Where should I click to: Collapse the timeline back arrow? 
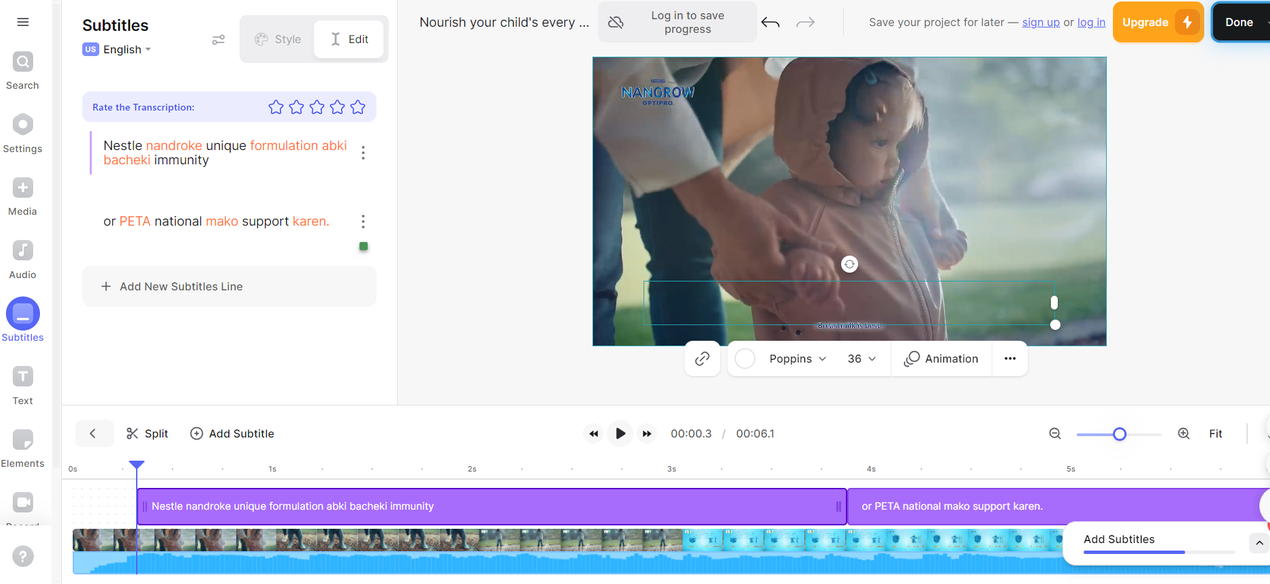tap(93, 433)
